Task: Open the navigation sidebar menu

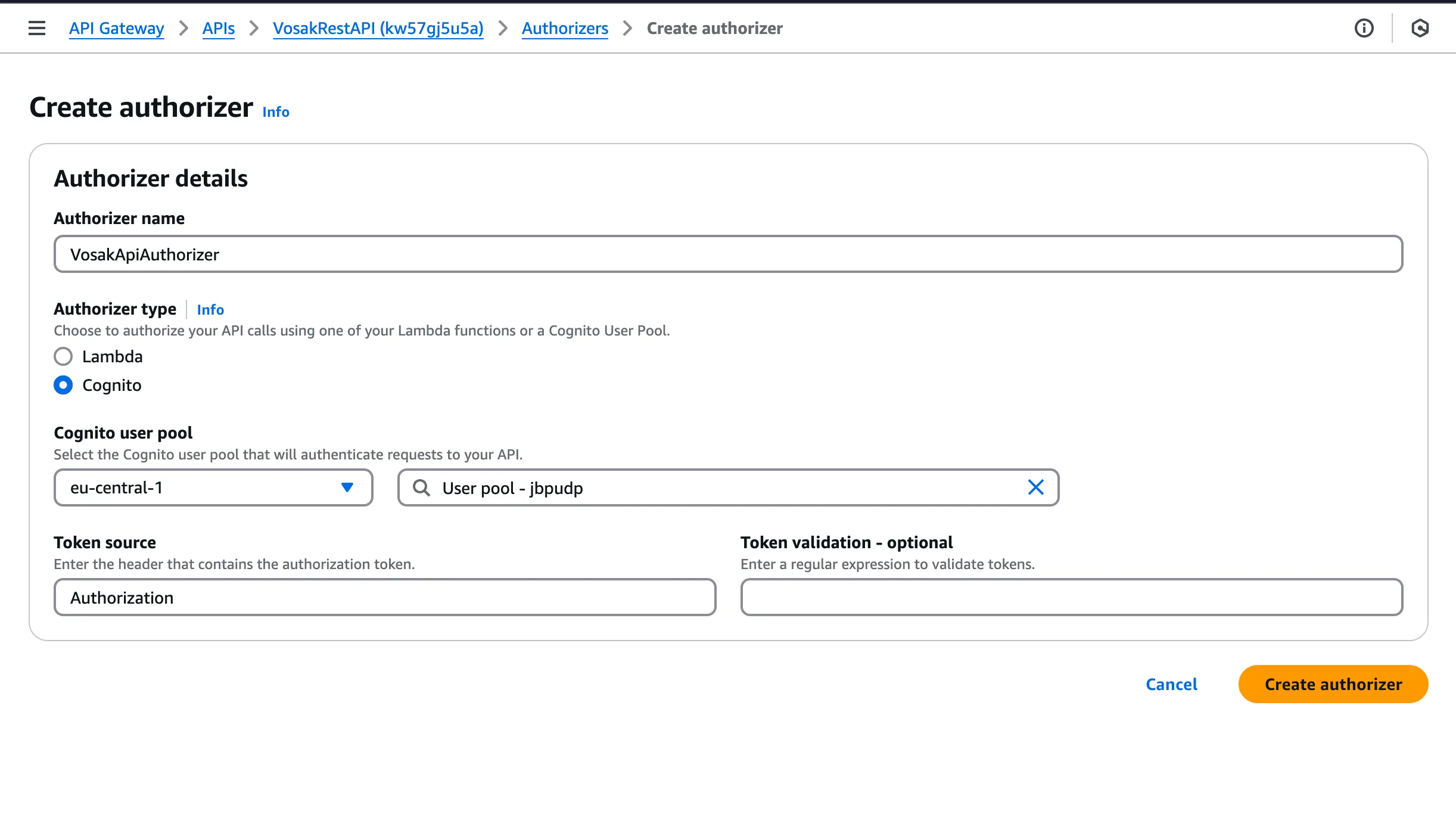Action: [37, 28]
